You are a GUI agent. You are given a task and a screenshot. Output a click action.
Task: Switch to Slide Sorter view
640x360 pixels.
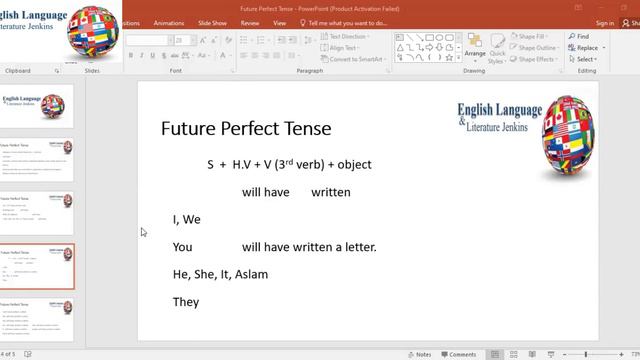click(x=513, y=354)
